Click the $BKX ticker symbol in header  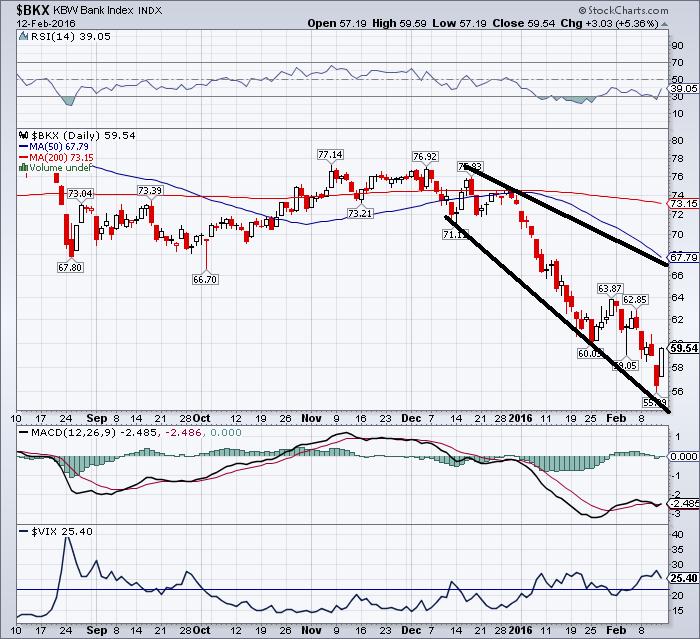tap(33, 9)
